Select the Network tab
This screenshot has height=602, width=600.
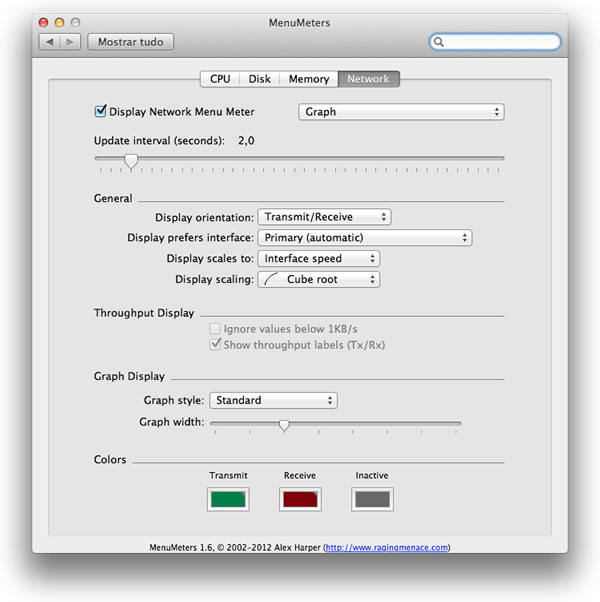click(x=369, y=79)
